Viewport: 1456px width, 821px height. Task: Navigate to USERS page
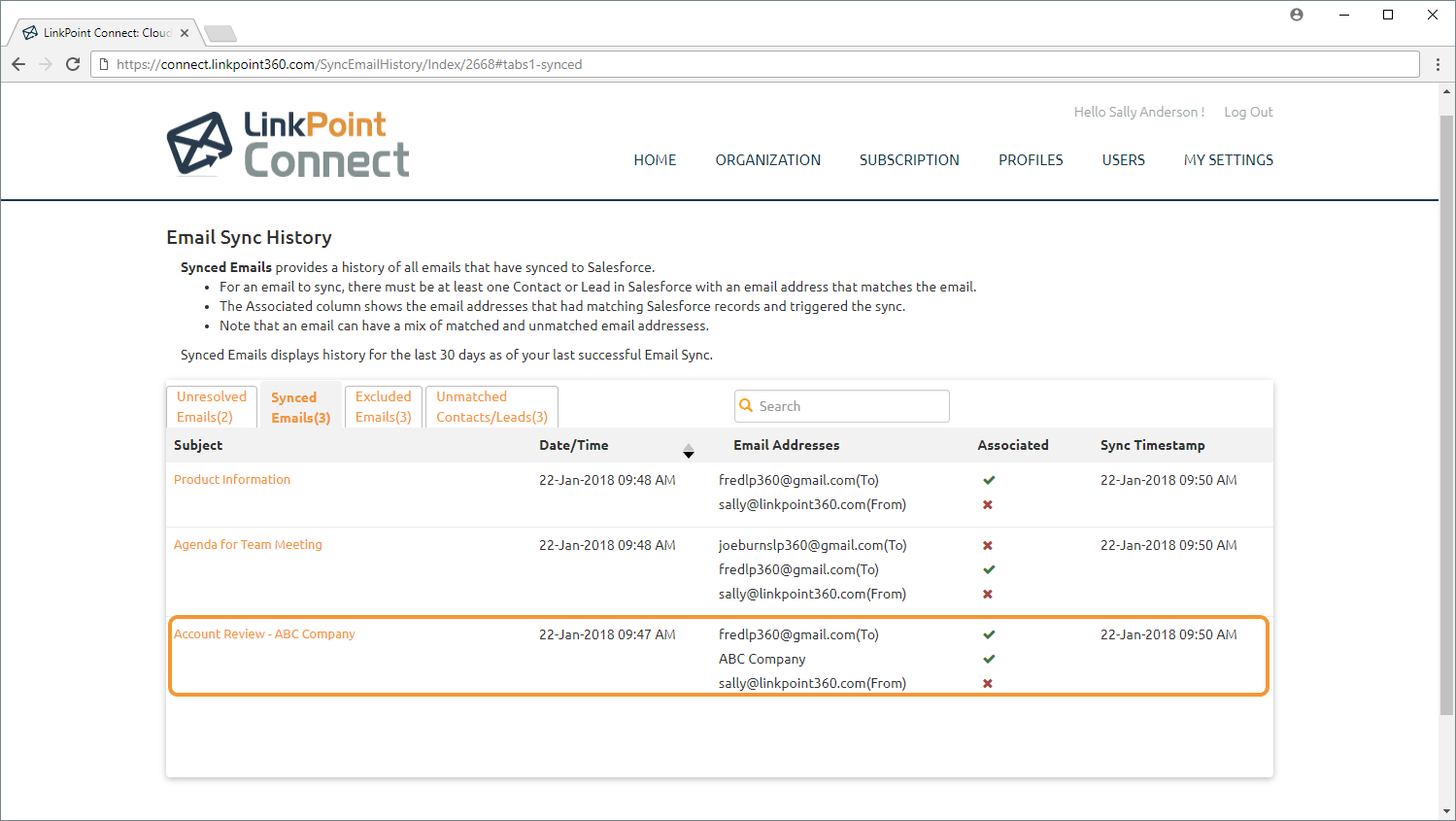1124,160
